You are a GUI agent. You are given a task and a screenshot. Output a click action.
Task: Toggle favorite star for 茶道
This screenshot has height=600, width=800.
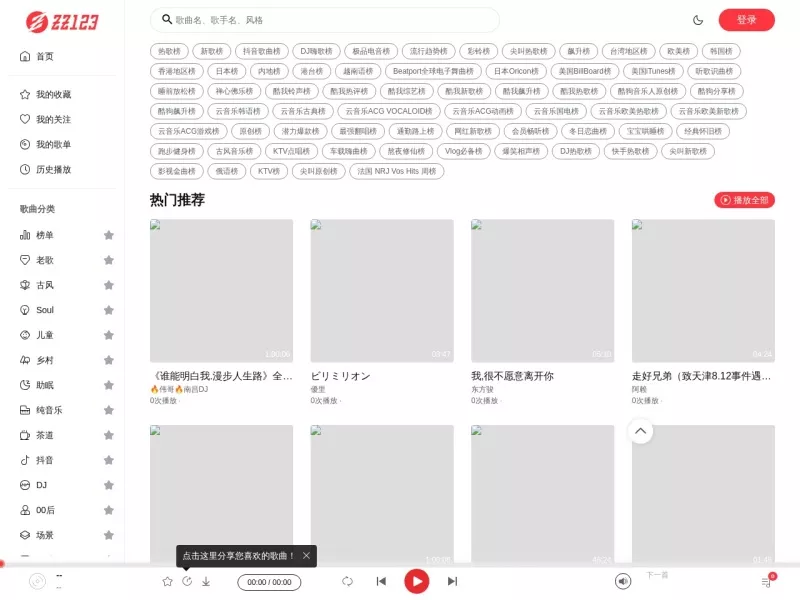(x=109, y=435)
